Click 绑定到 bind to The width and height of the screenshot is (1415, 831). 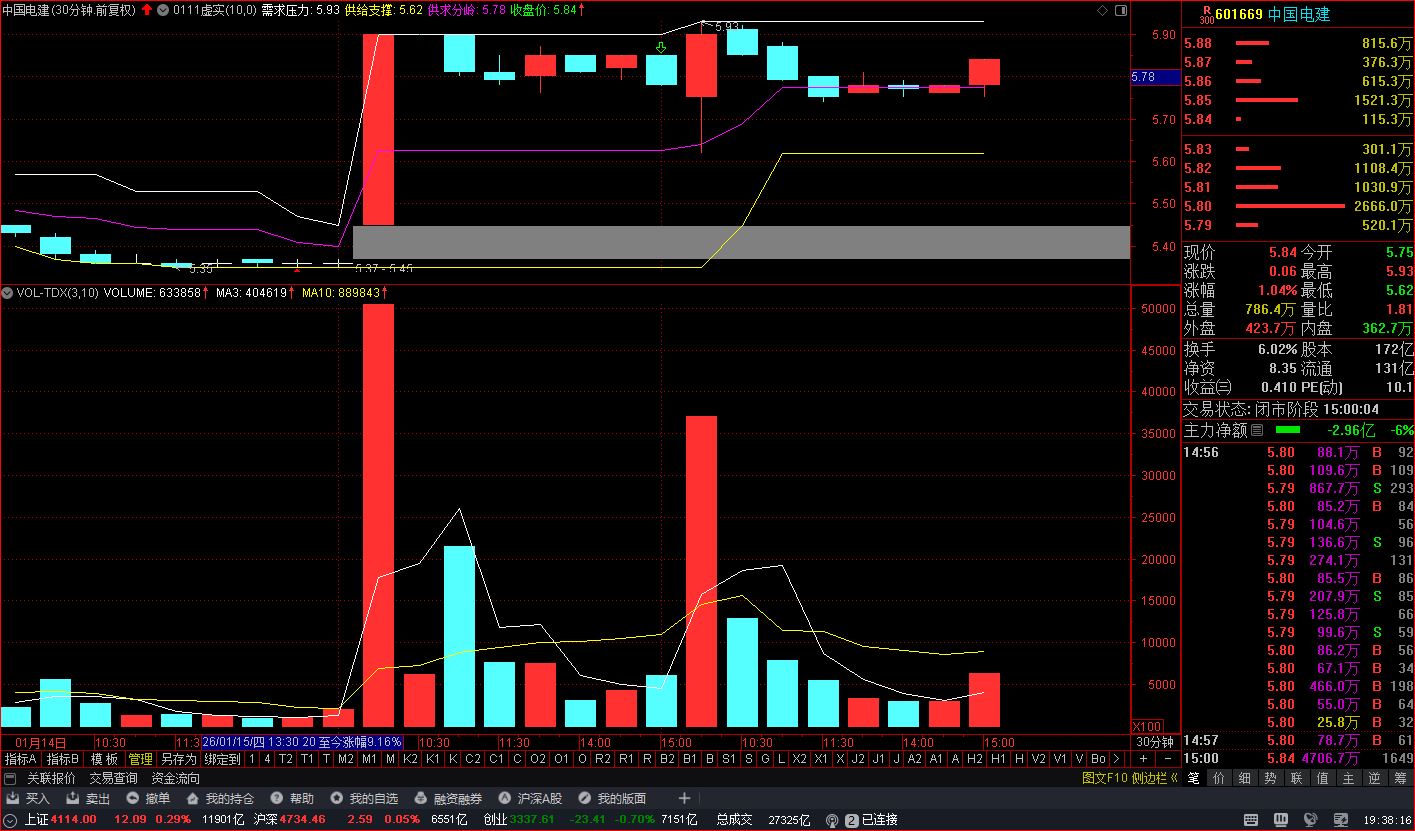click(222, 758)
